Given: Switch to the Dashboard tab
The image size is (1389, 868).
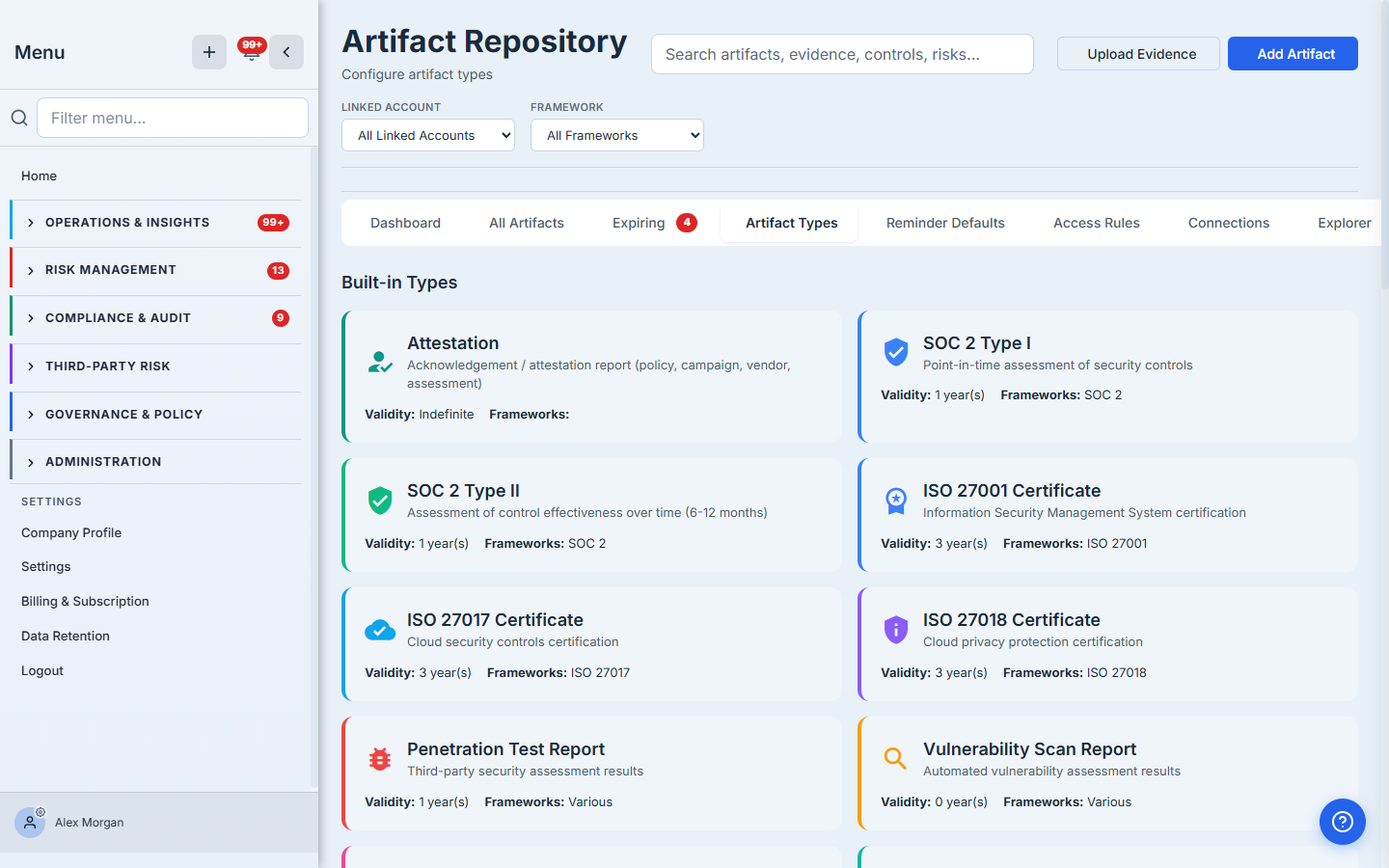Looking at the screenshot, I should [x=405, y=223].
